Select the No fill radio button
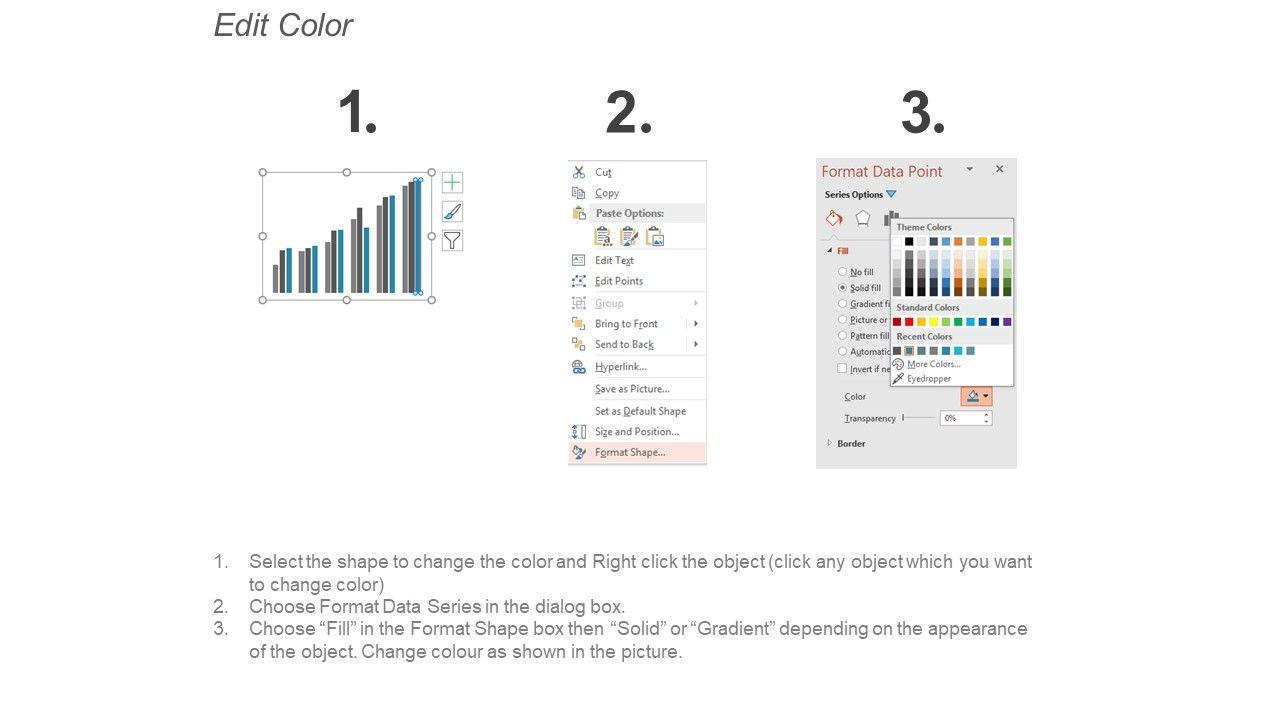 point(843,272)
